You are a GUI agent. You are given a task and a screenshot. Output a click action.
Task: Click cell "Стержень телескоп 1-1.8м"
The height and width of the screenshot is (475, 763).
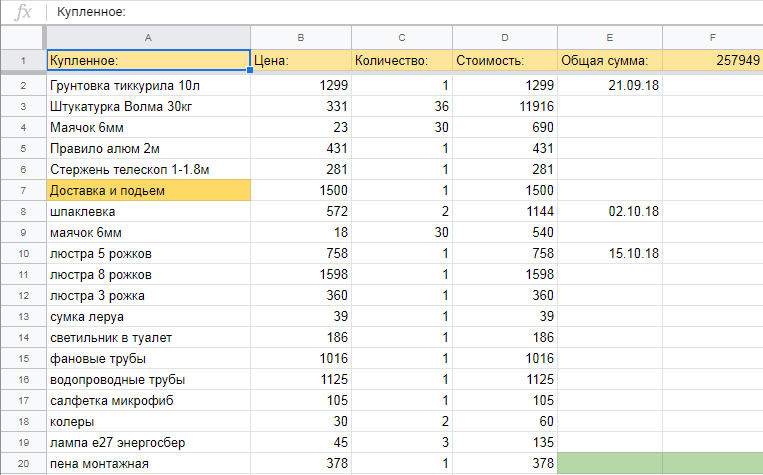point(148,169)
